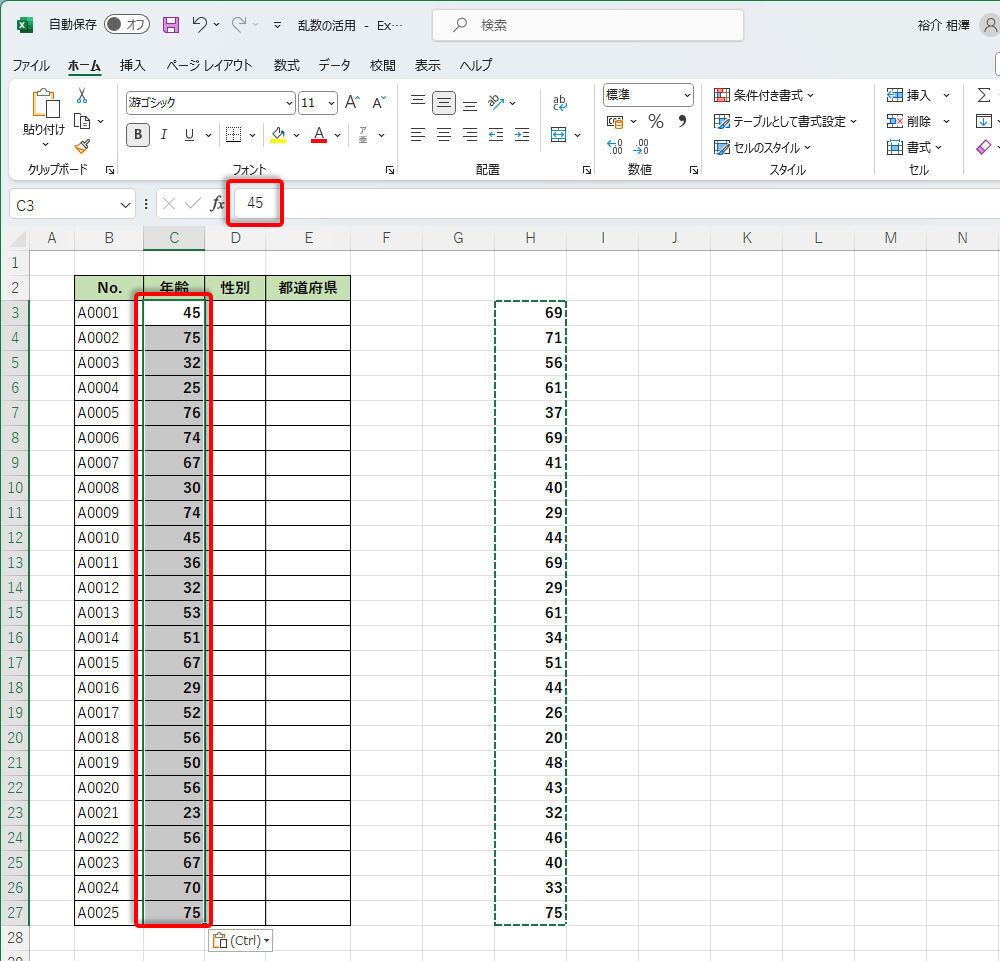1000x961 pixels.
Task: Open the number format dropdown (標準)
Action: coord(687,95)
